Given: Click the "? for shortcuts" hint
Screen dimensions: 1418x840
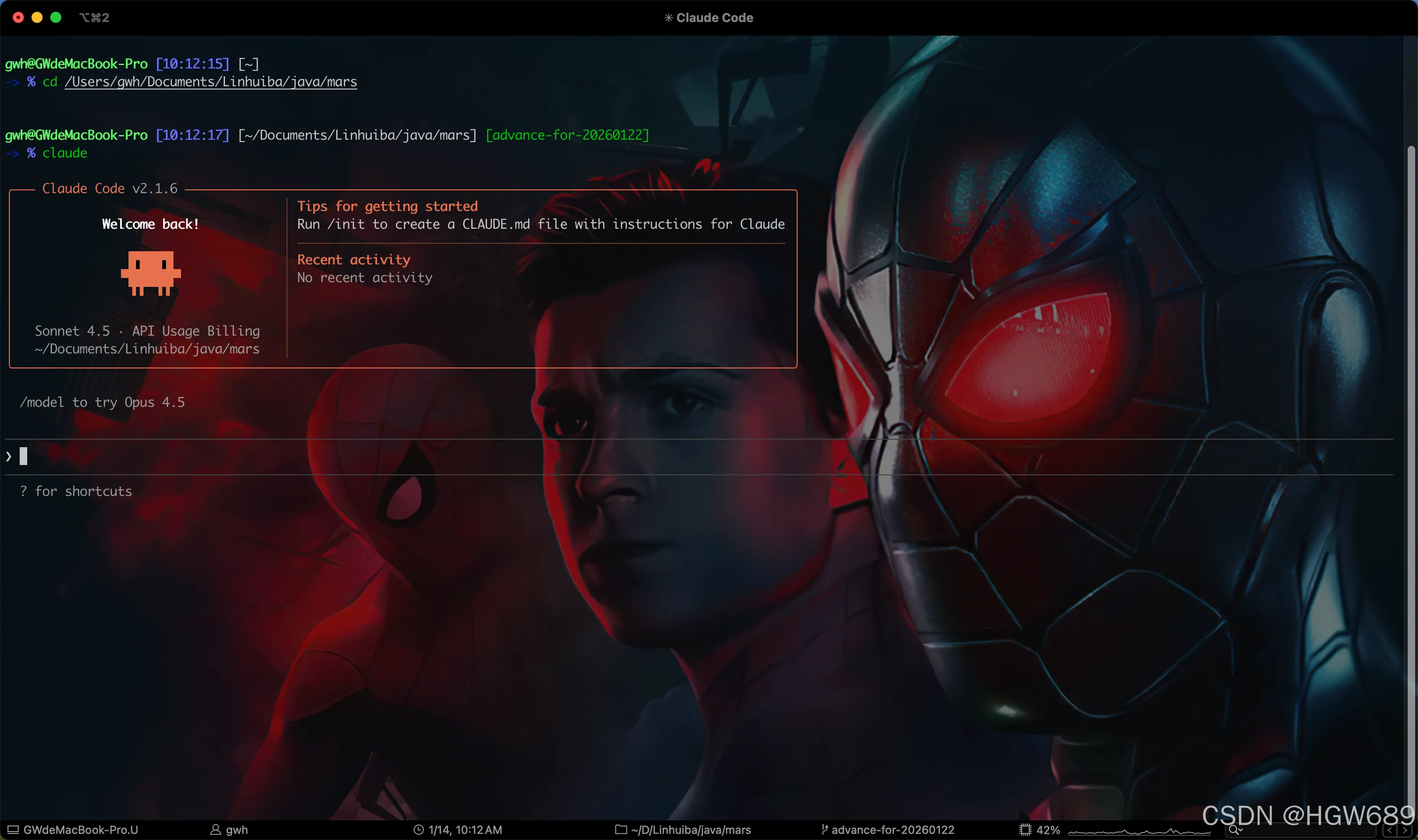Looking at the screenshot, I should pyautogui.click(x=76, y=491).
